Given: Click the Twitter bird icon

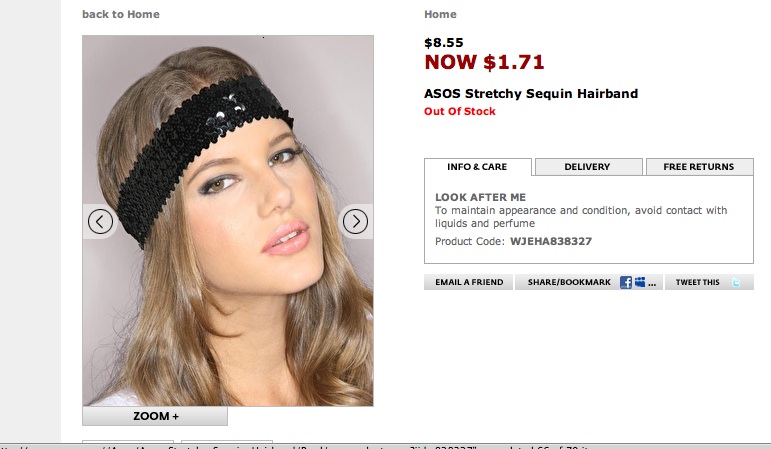Looking at the screenshot, I should pos(736,282).
